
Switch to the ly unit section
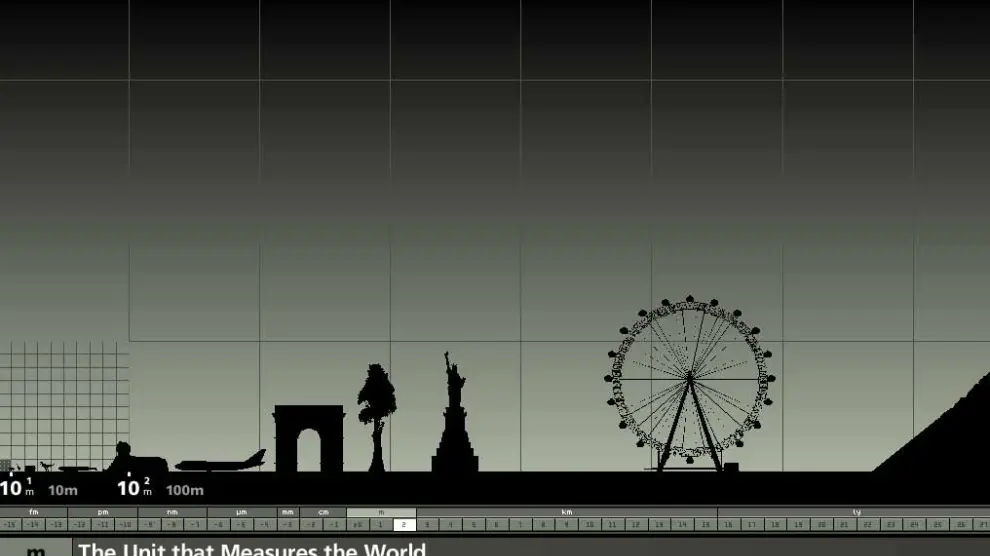[855, 512]
